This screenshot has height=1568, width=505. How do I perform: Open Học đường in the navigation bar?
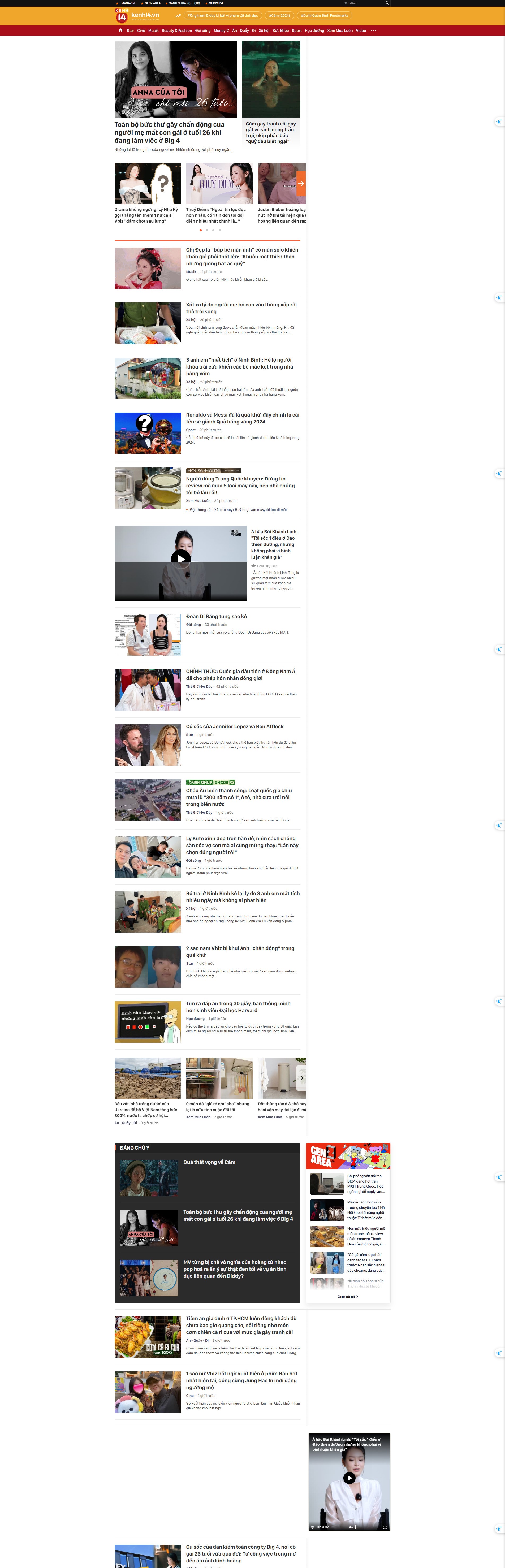314,31
